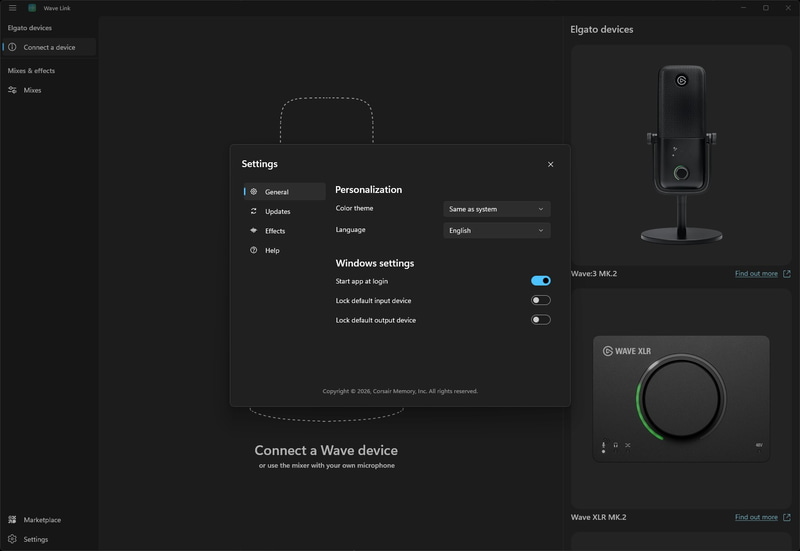The image size is (800, 551).
Task: Click the Wave XLR MK.2 product name
Action: tap(598, 517)
